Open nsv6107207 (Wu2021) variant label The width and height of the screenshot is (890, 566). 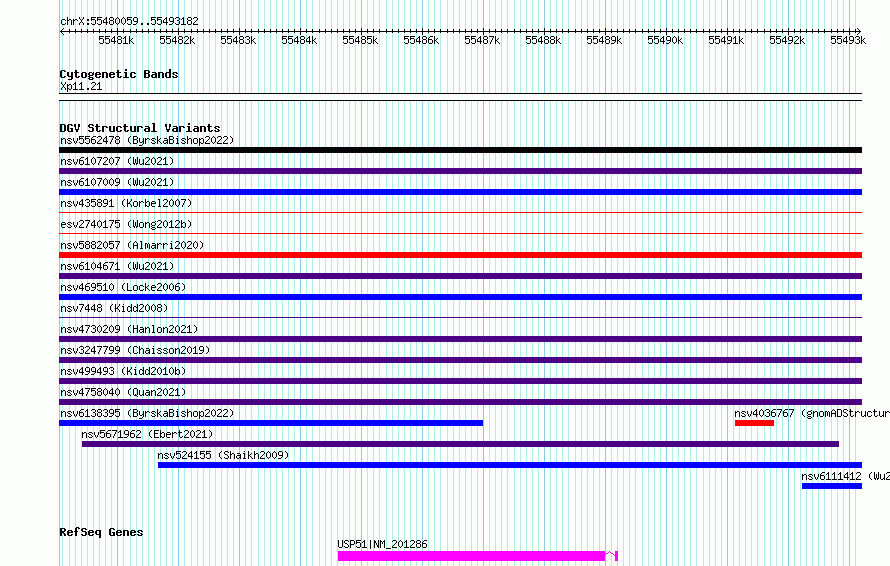pyautogui.click(x=117, y=161)
